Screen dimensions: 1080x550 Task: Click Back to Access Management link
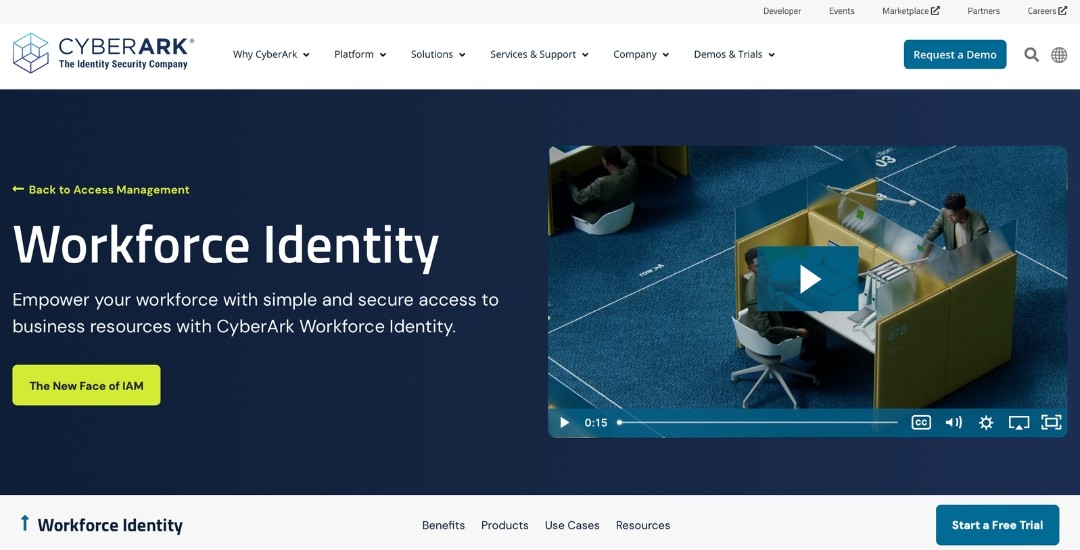[x=101, y=189]
